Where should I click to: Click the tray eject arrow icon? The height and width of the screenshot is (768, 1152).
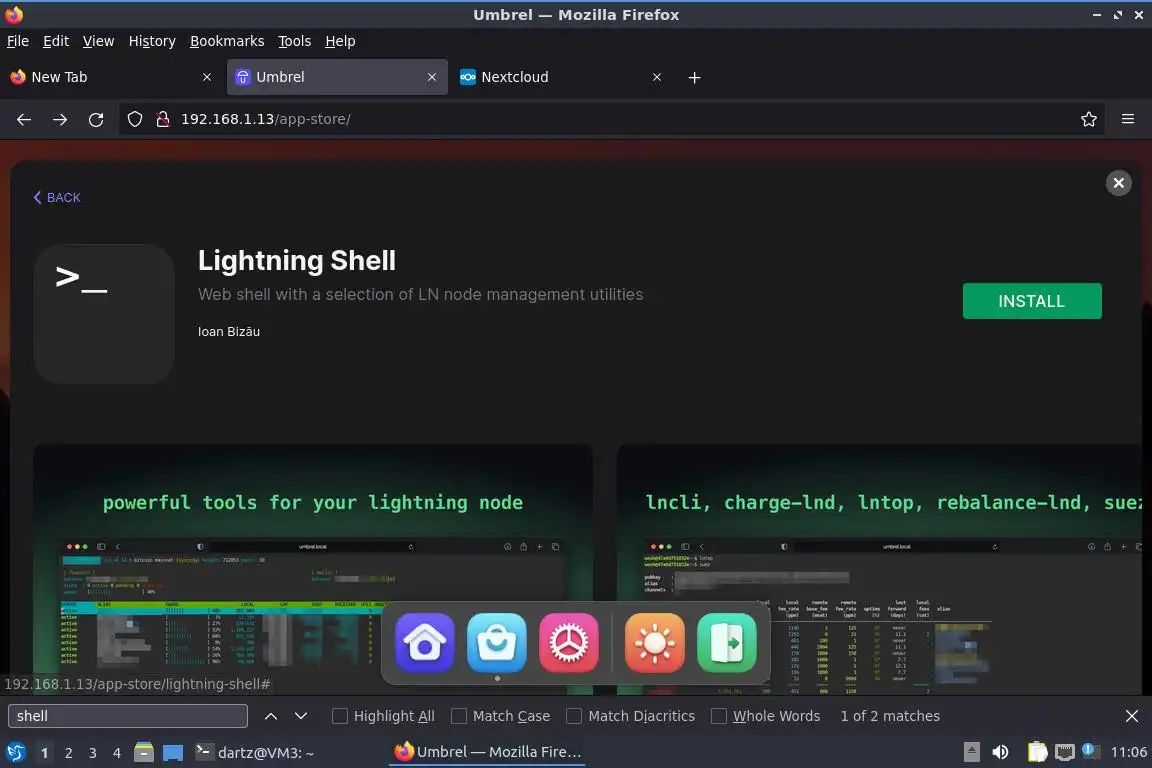[971, 752]
